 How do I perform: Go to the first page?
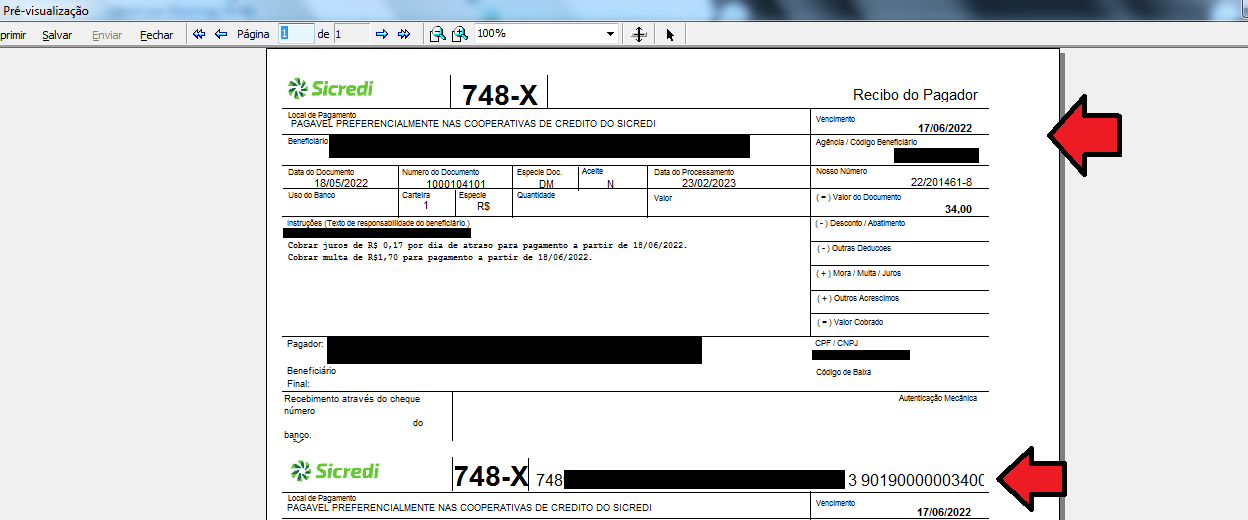click(x=199, y=34)
